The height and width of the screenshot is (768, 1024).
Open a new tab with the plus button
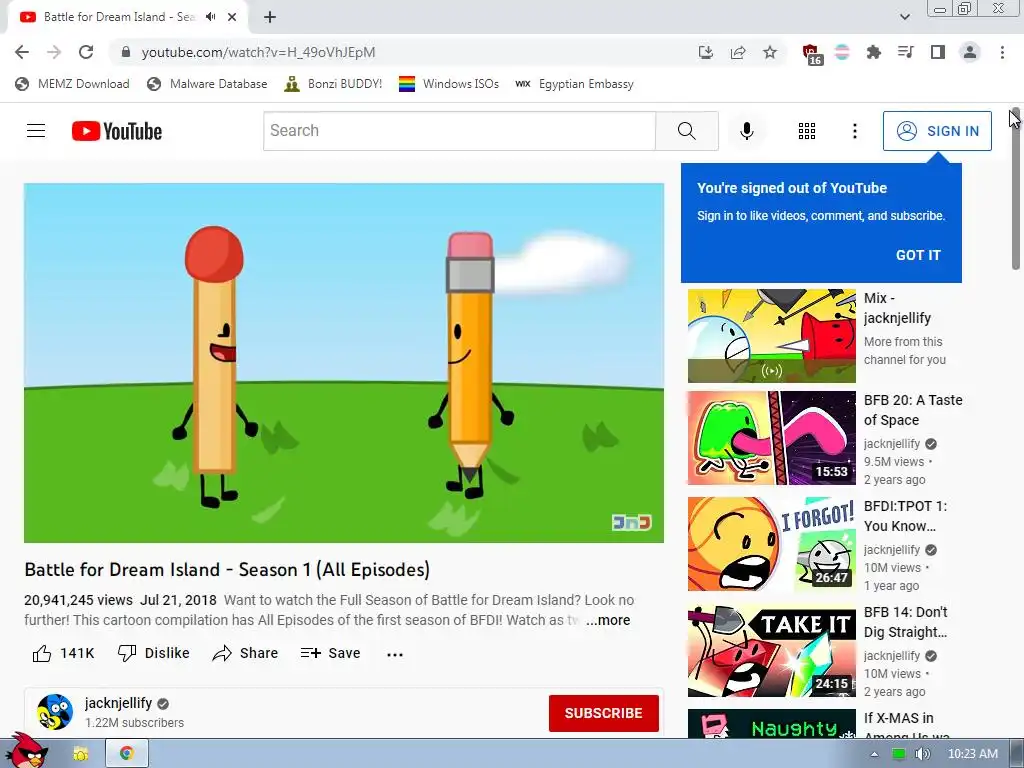(x=270, y=17)
